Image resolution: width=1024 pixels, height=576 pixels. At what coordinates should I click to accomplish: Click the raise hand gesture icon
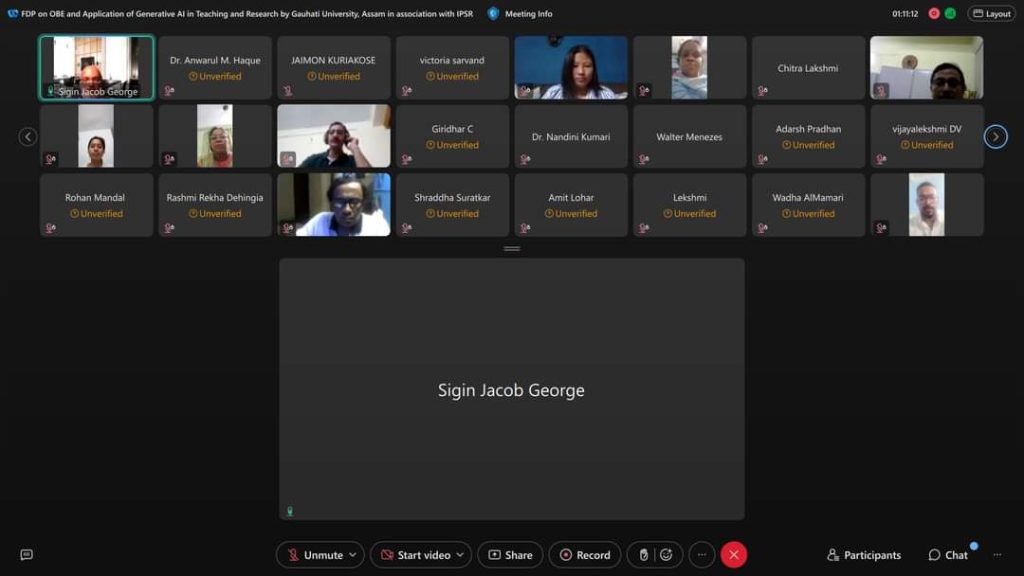point(645,555)
